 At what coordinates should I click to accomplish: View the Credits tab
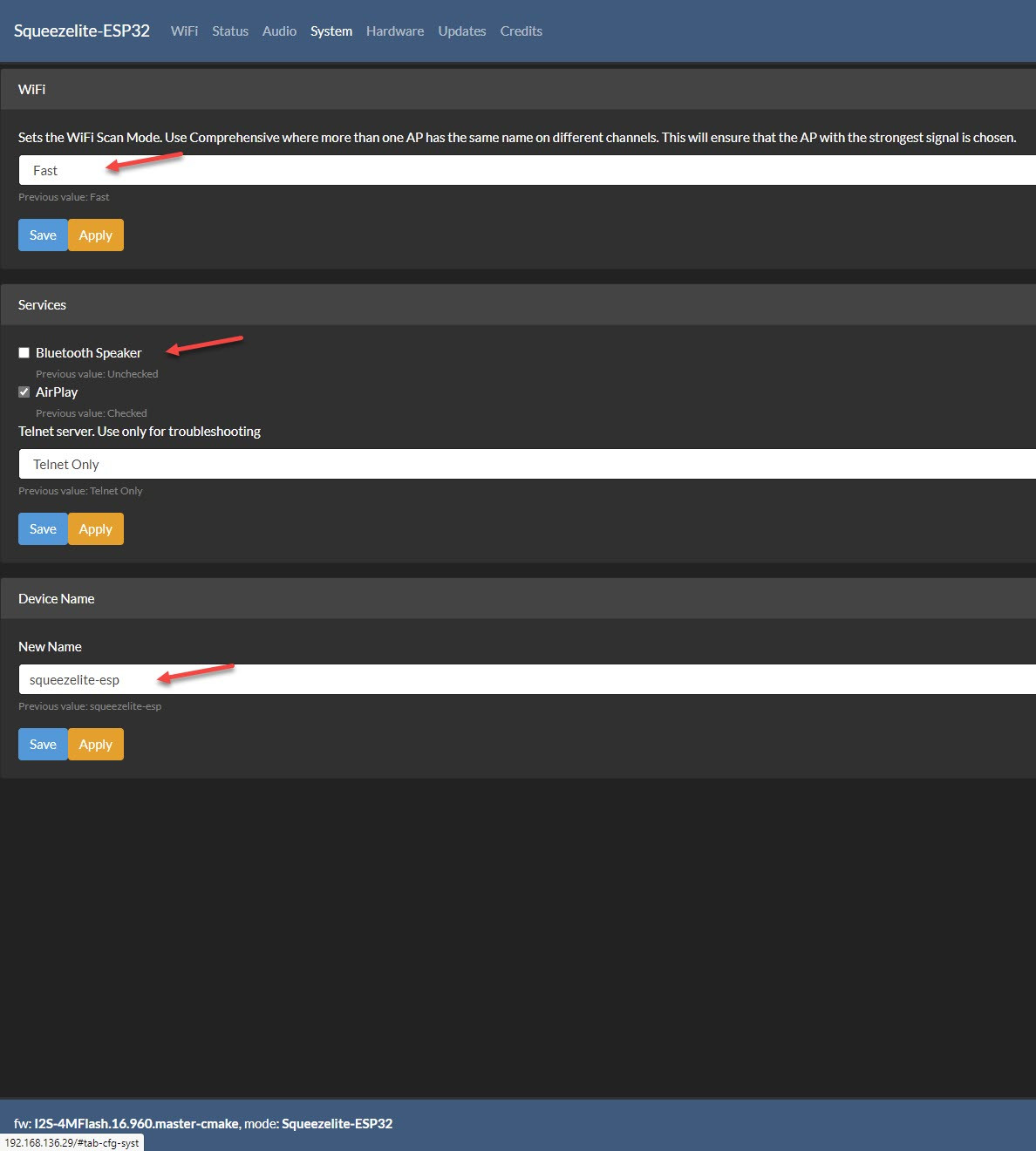[521, 31]
